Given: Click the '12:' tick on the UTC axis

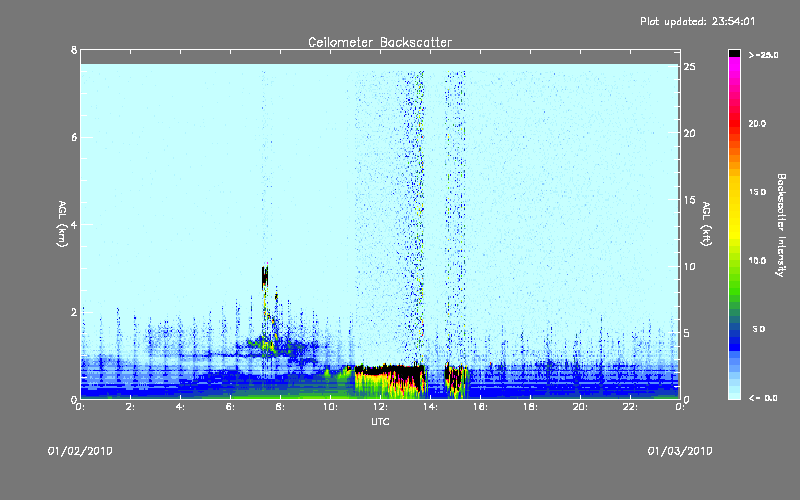Looking at the screenshot, I should coord(380,407).
